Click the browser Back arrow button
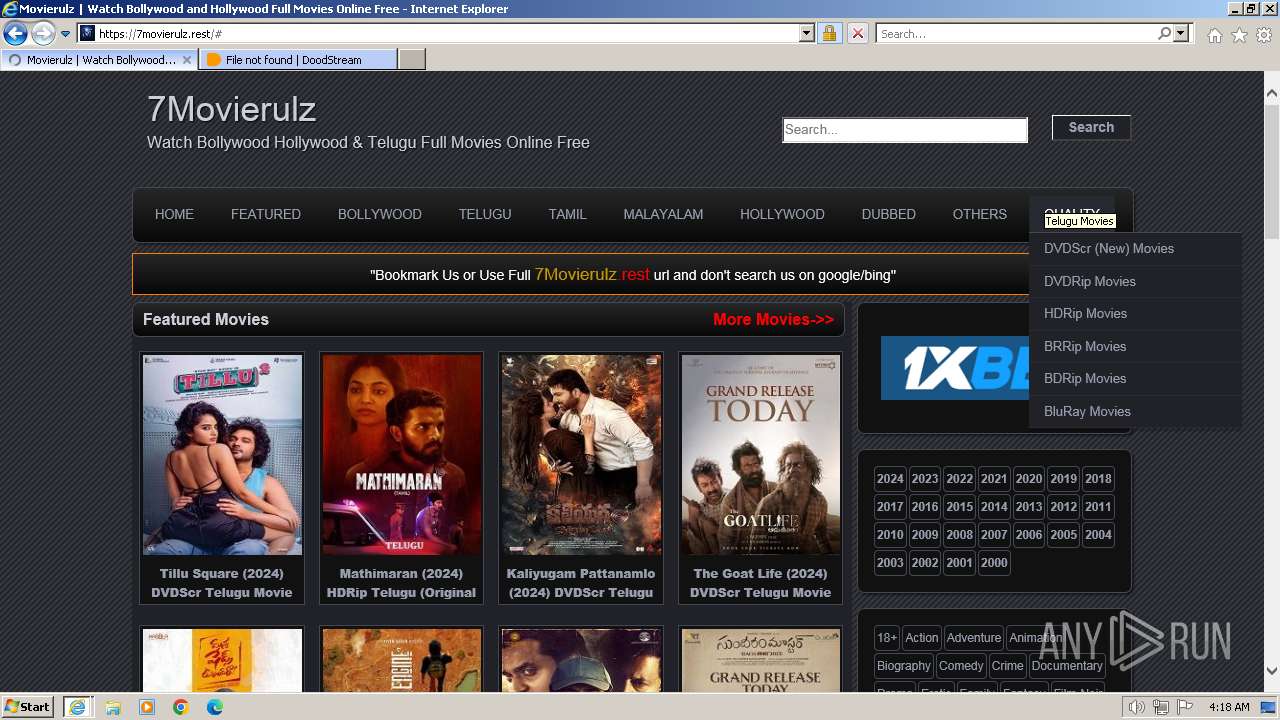Screen dimensions: 1280x720 point(15,34)
